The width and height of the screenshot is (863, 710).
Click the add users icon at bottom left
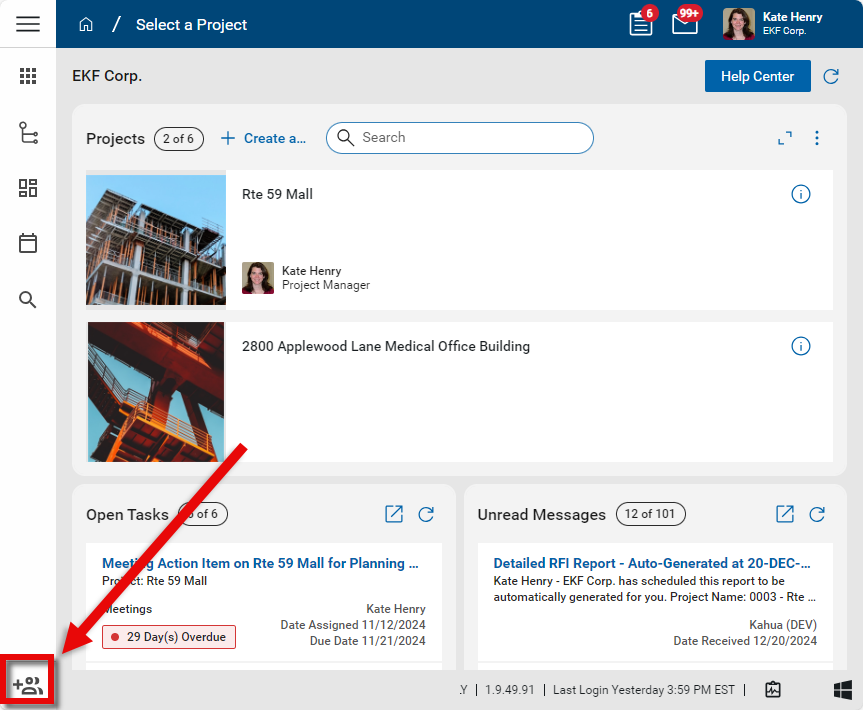28,686
